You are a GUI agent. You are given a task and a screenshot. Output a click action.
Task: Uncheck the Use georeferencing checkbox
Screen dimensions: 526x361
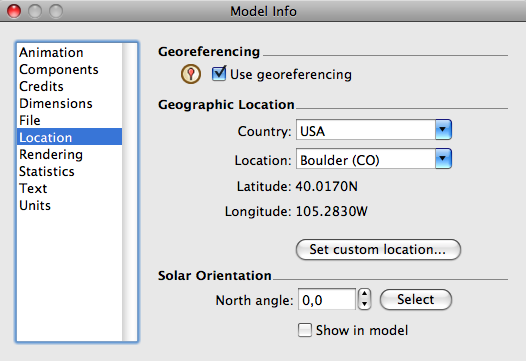click(x=219, y=74)
